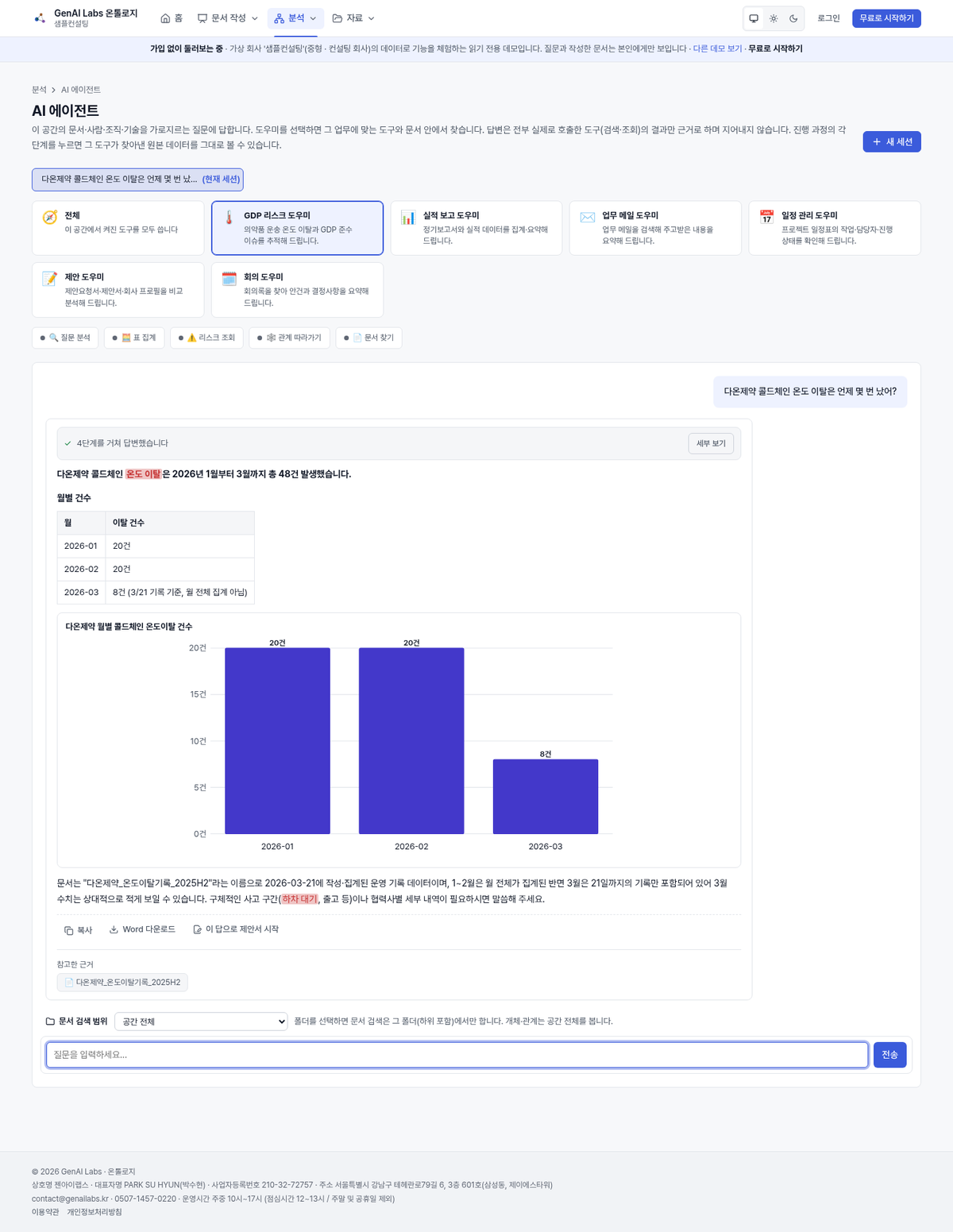Toggle the 리스크 조회 tool chip
Screen dimensions: 953x1232
206,338
